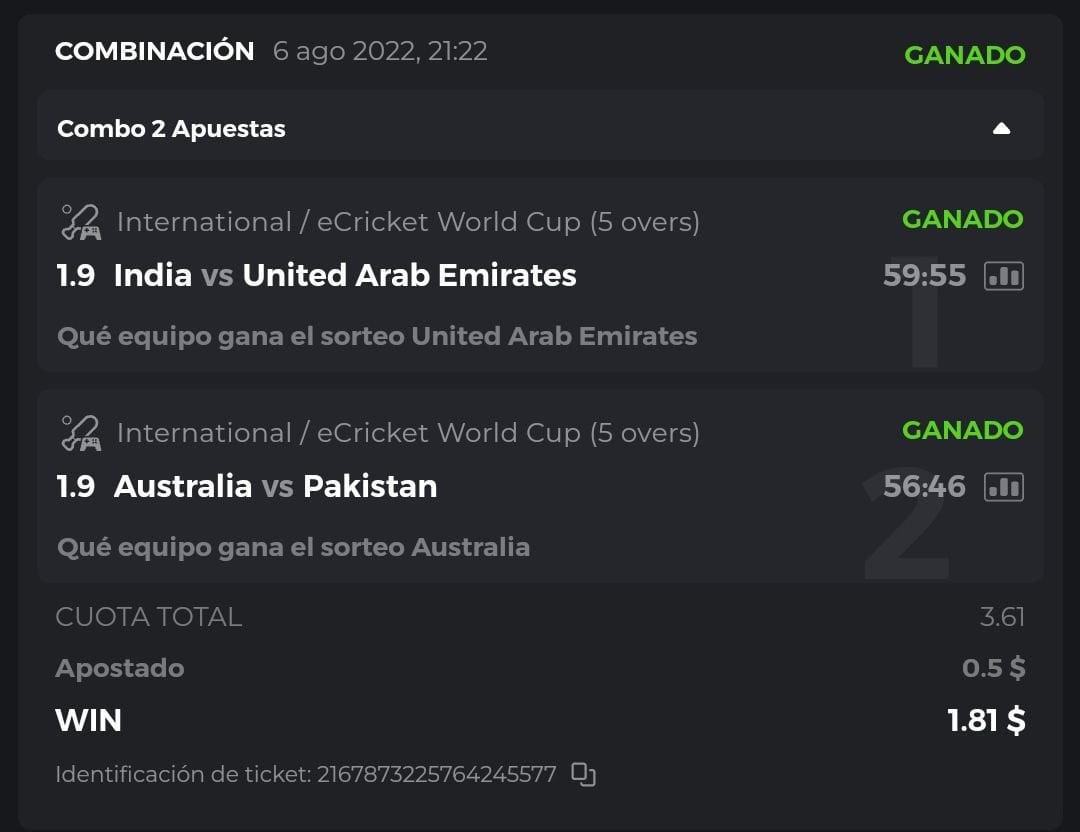The height and width of the screenshot is (832, 1080).
Task: Click the United Arab Emirates toss selection
Action: coord(554,336)
